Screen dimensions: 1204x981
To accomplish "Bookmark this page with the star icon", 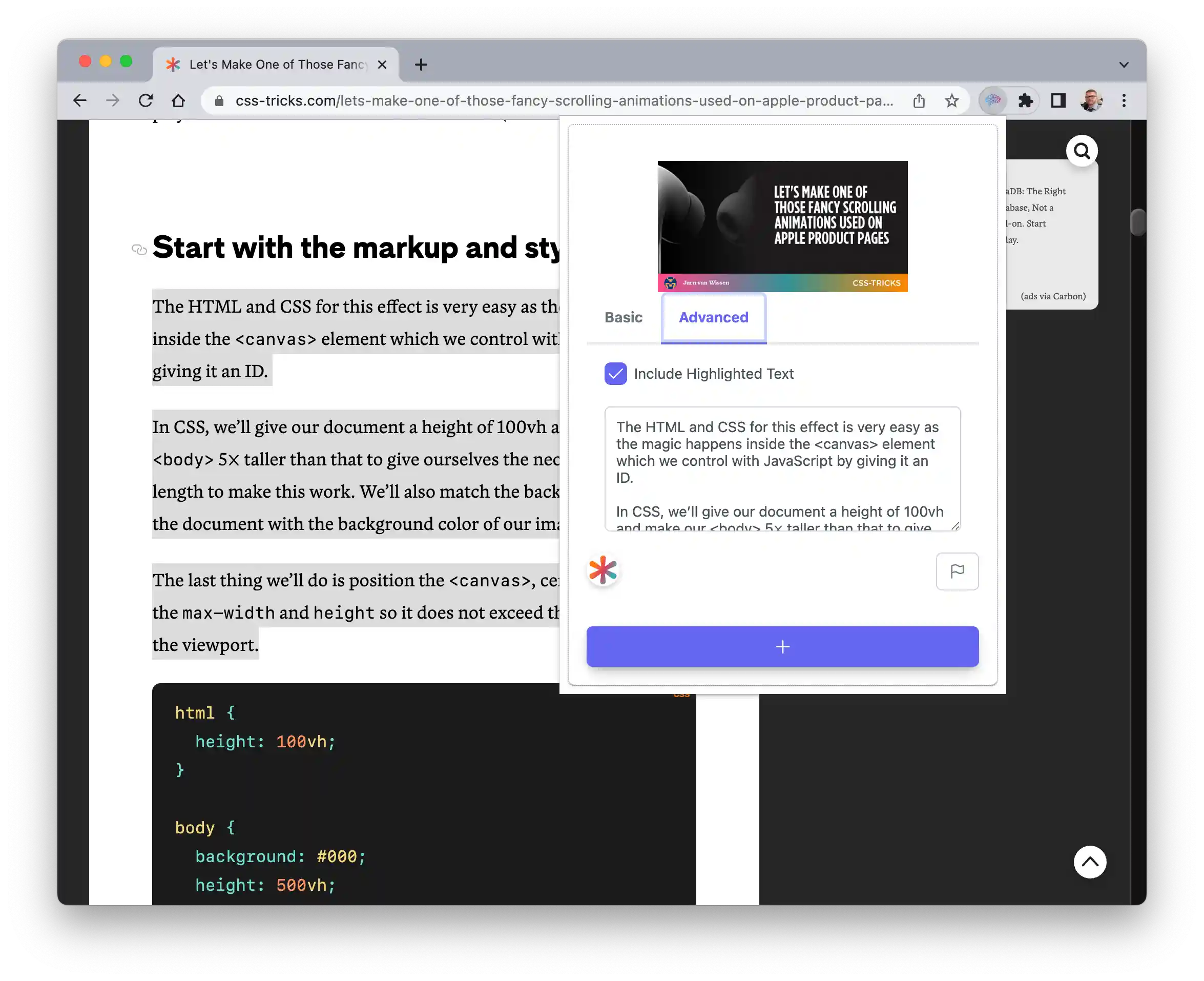I will 951,100.
